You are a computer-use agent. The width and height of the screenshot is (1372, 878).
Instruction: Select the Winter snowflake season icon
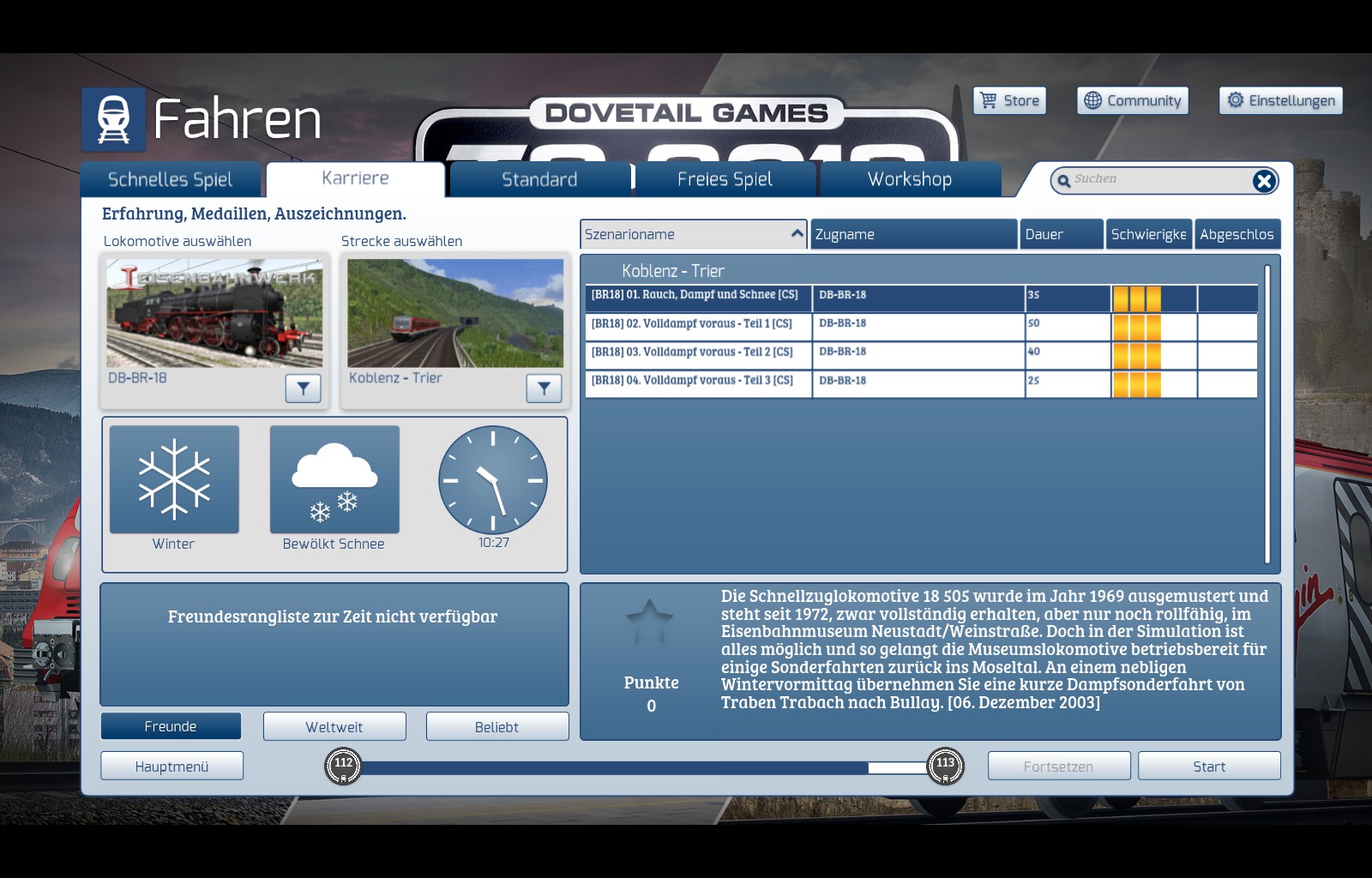point(174,479)
